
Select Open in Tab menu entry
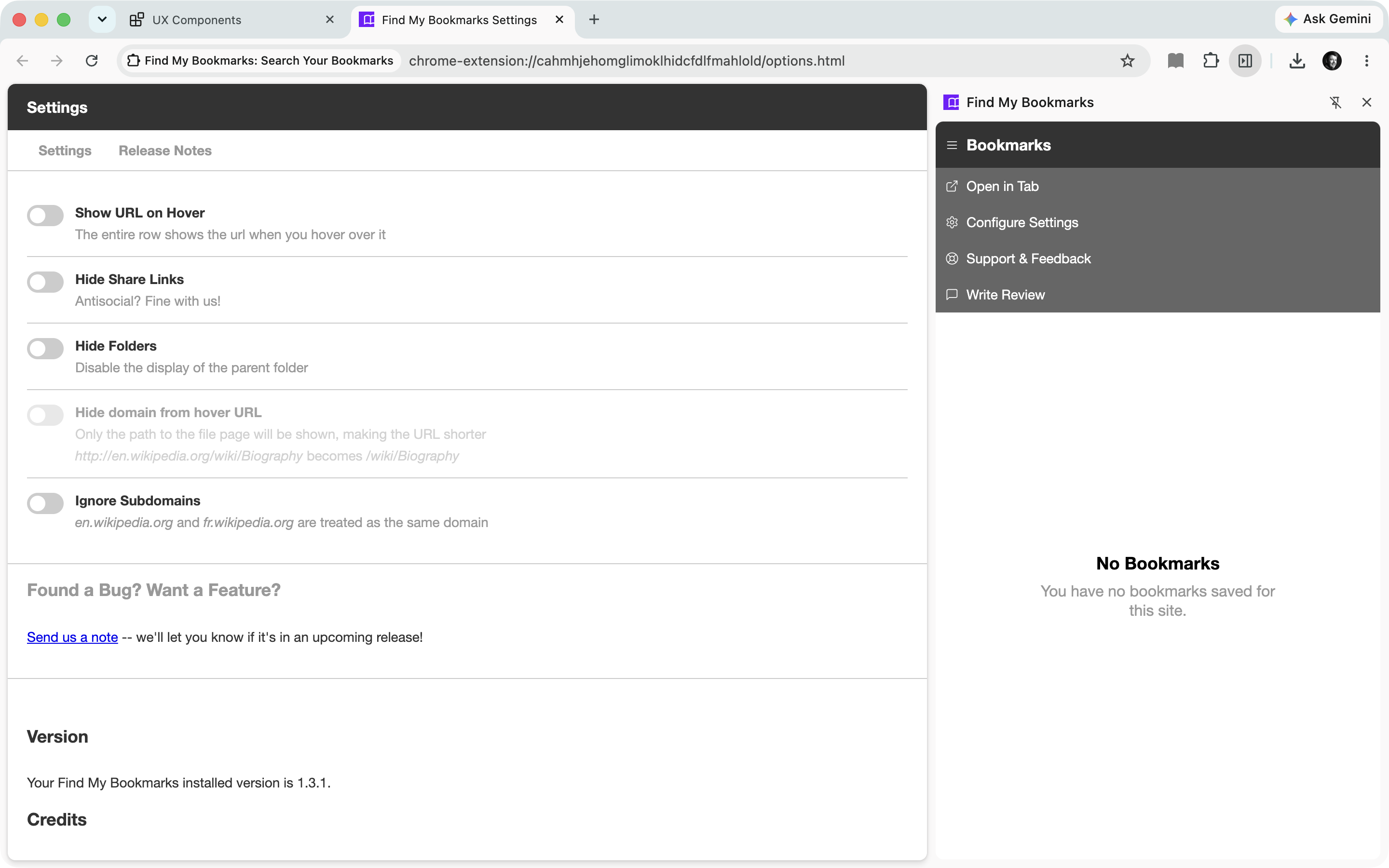(x=1157, y=186)
